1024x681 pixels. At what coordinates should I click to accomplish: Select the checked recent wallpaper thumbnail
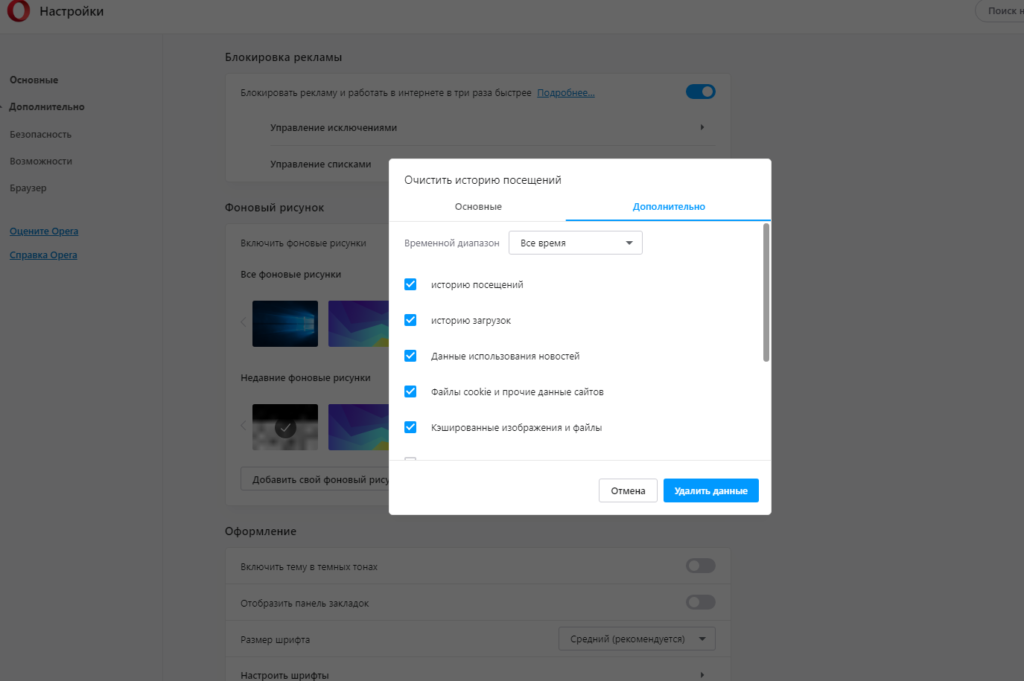pos(285,427)
